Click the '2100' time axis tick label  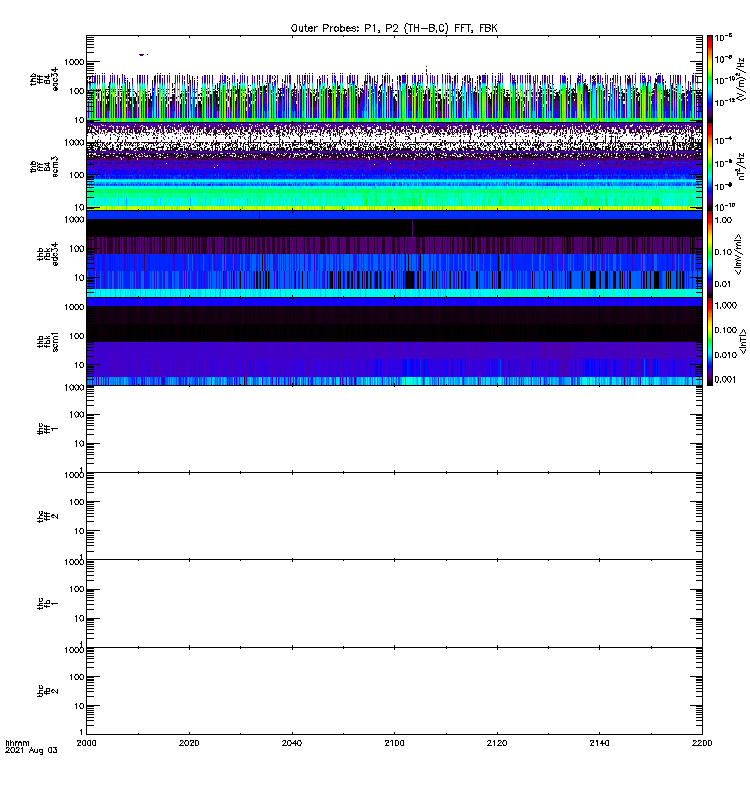click(394, 743)
